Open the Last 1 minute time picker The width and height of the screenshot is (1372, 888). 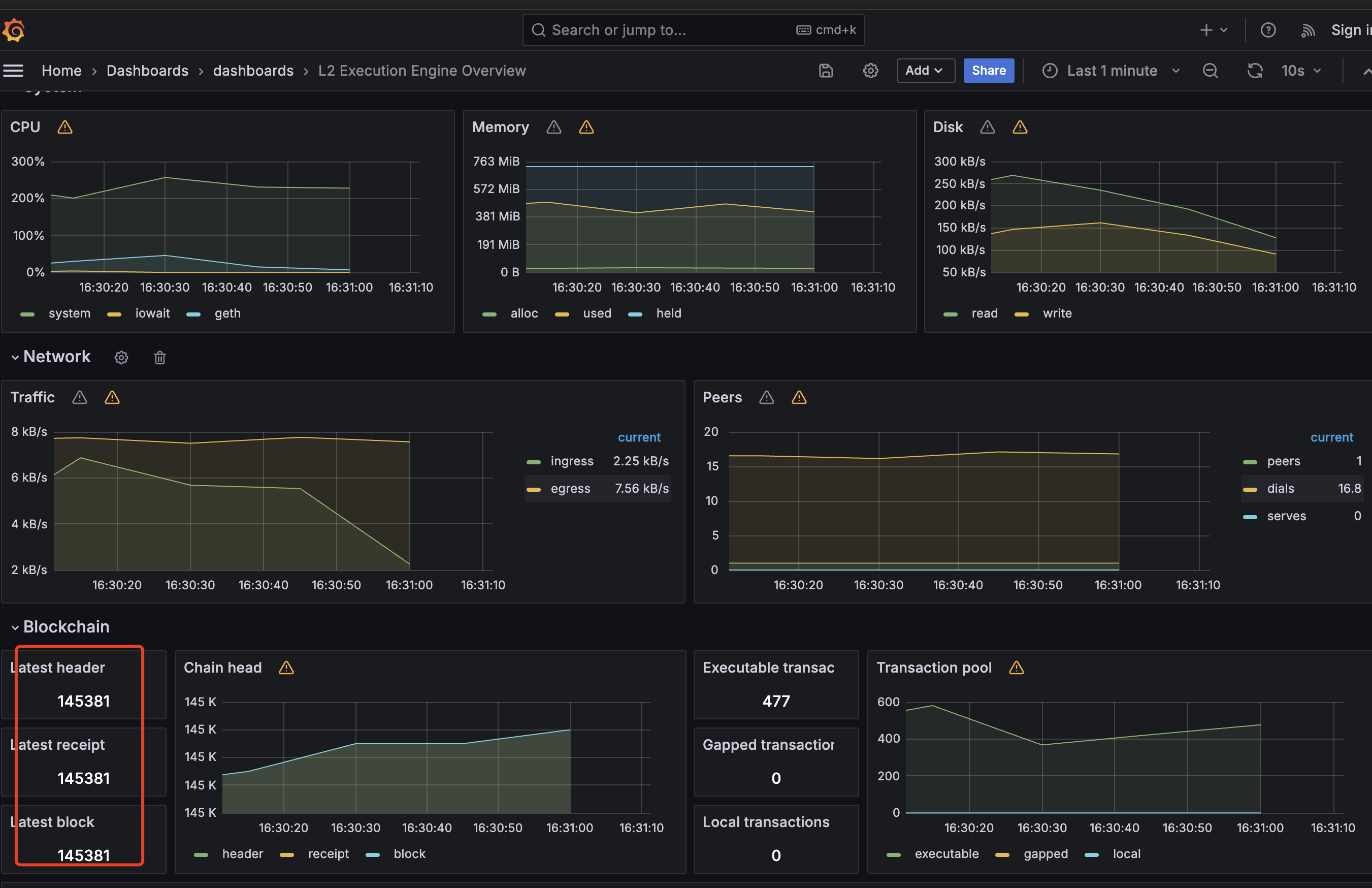tap(1111, 70)
